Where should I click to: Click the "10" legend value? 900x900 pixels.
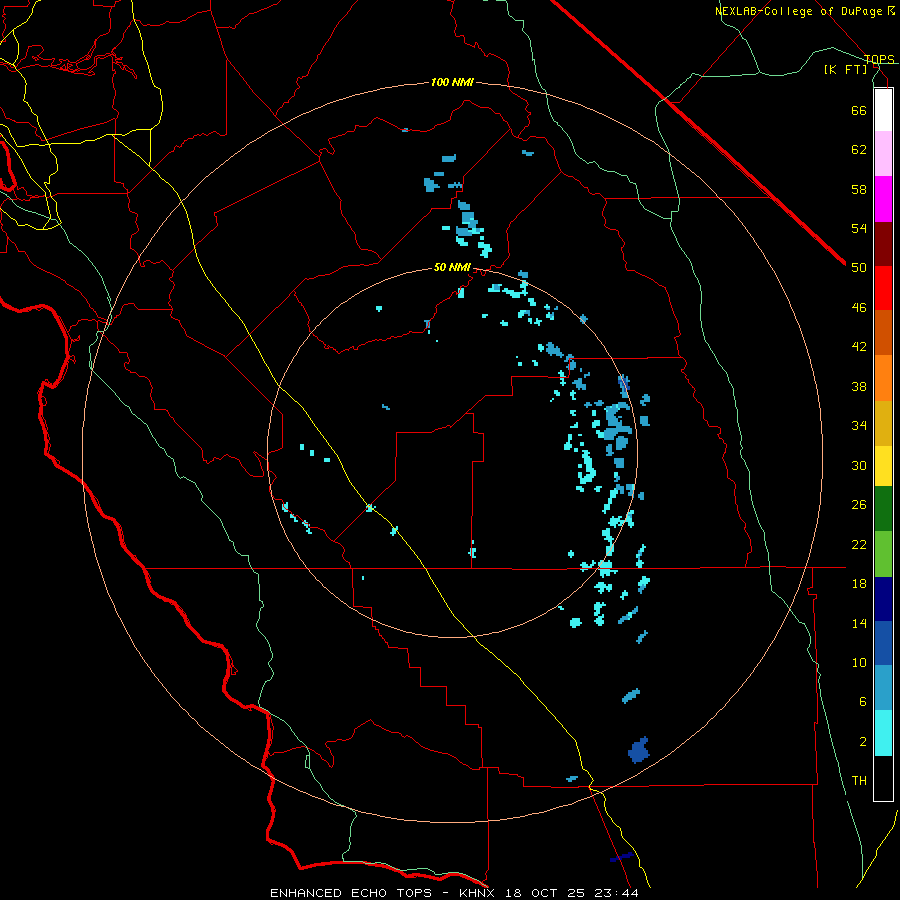point(859,663)
